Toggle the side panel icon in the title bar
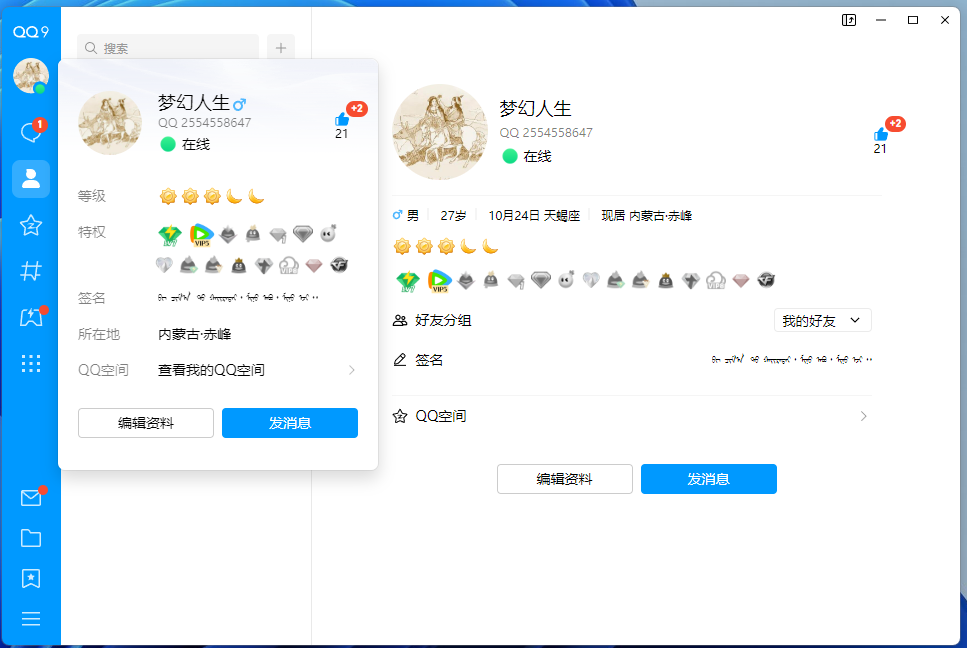 [849, 20]
